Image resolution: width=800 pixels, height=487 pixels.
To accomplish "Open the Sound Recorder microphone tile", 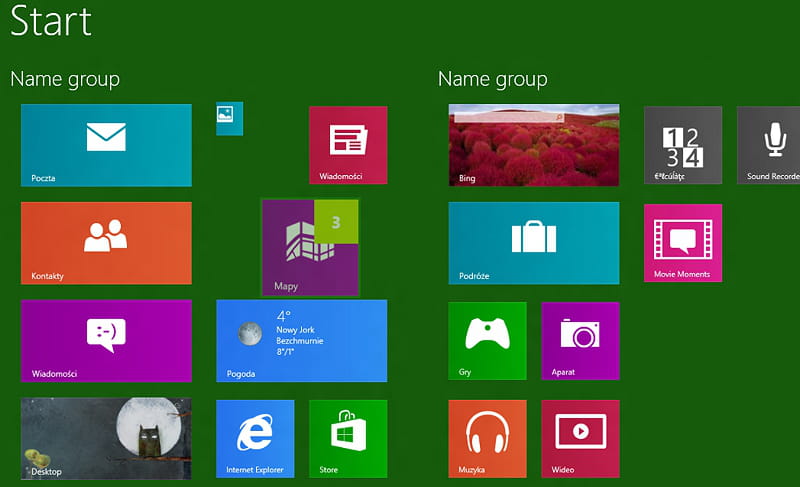I will (x=770, y=145).
